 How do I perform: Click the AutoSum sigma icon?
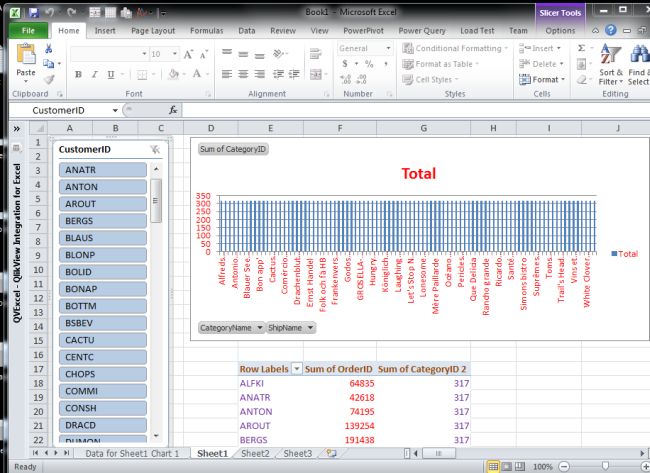pos(581,47)
